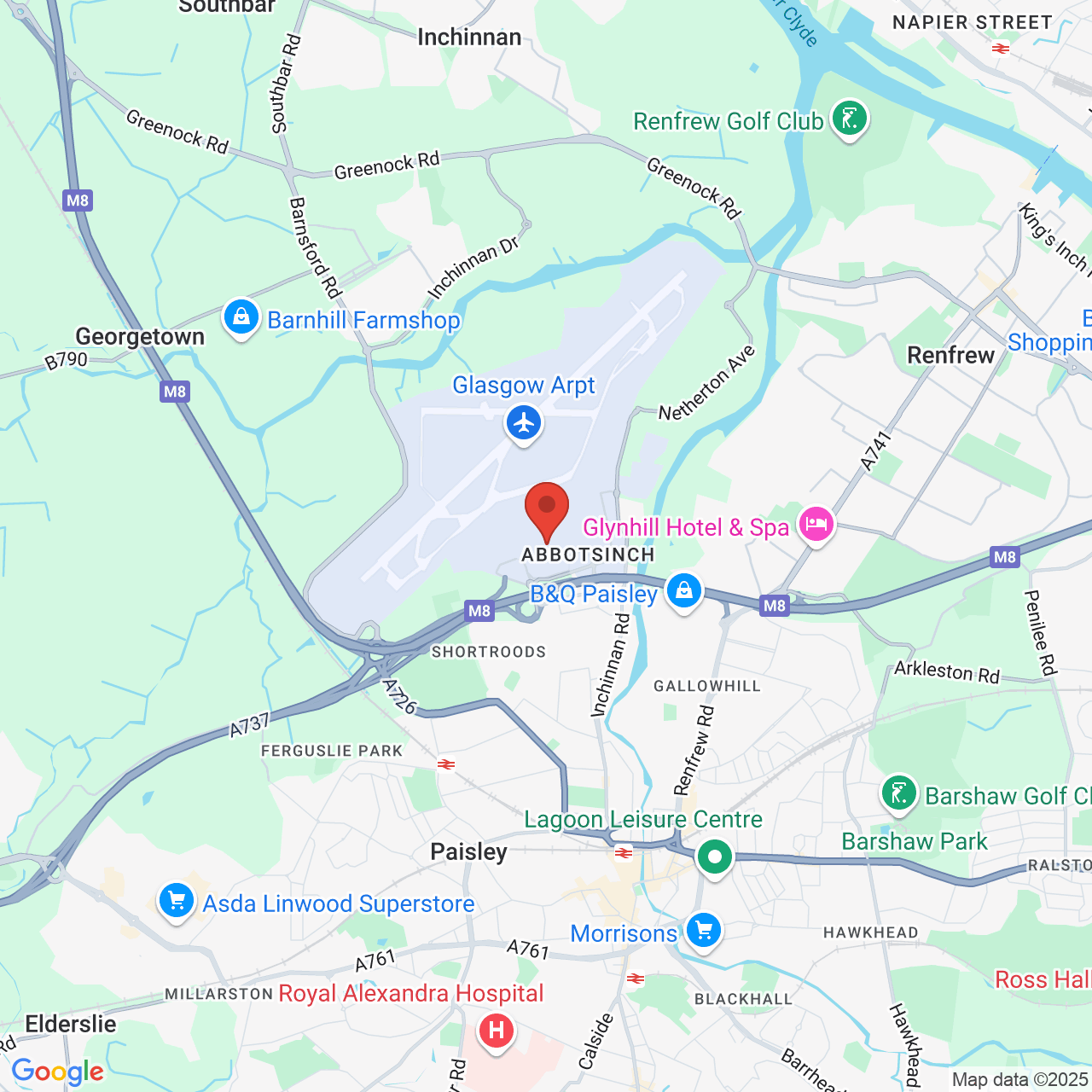Select the Renfrew town label
Viewport: 1092px width, 1092px height.
[x=950, y=355]
